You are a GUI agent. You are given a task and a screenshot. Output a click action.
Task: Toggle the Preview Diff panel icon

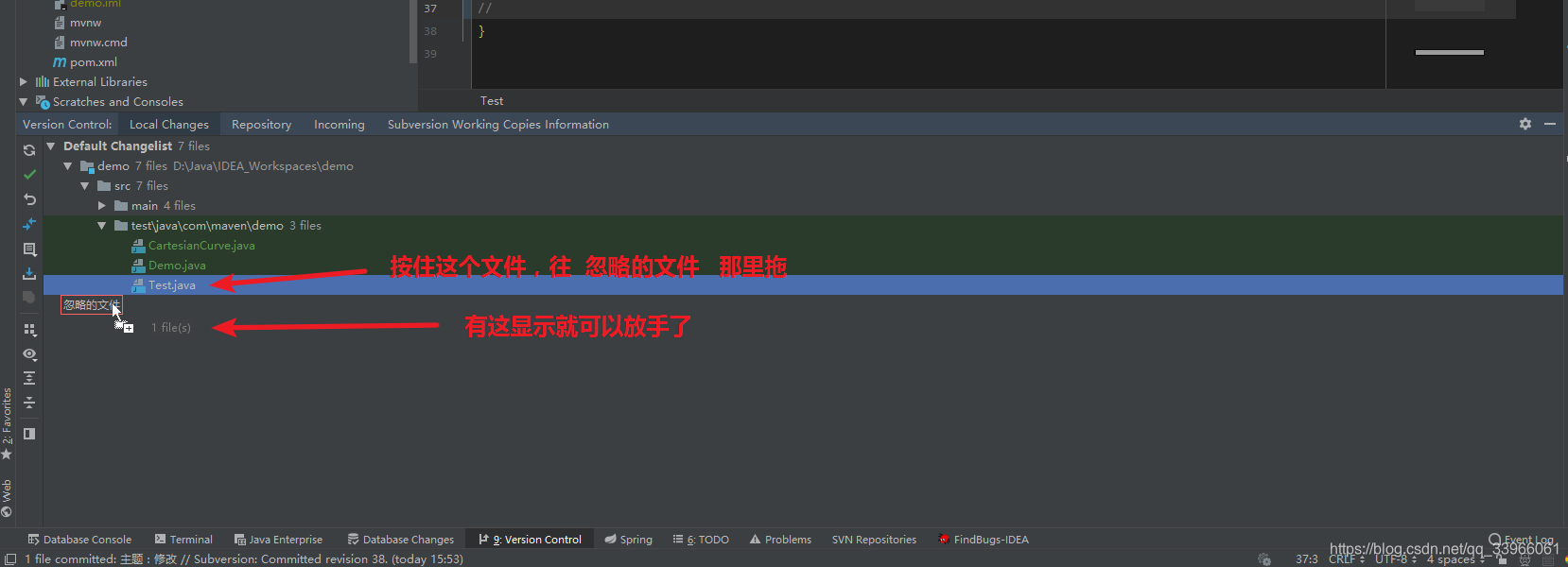(29, 434)
